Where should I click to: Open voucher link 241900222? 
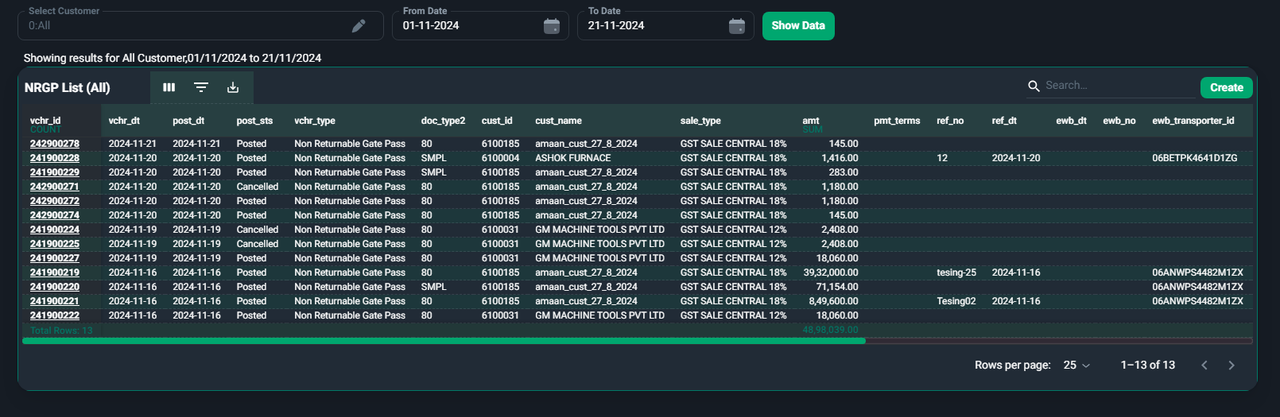click(x=55, y=315)
